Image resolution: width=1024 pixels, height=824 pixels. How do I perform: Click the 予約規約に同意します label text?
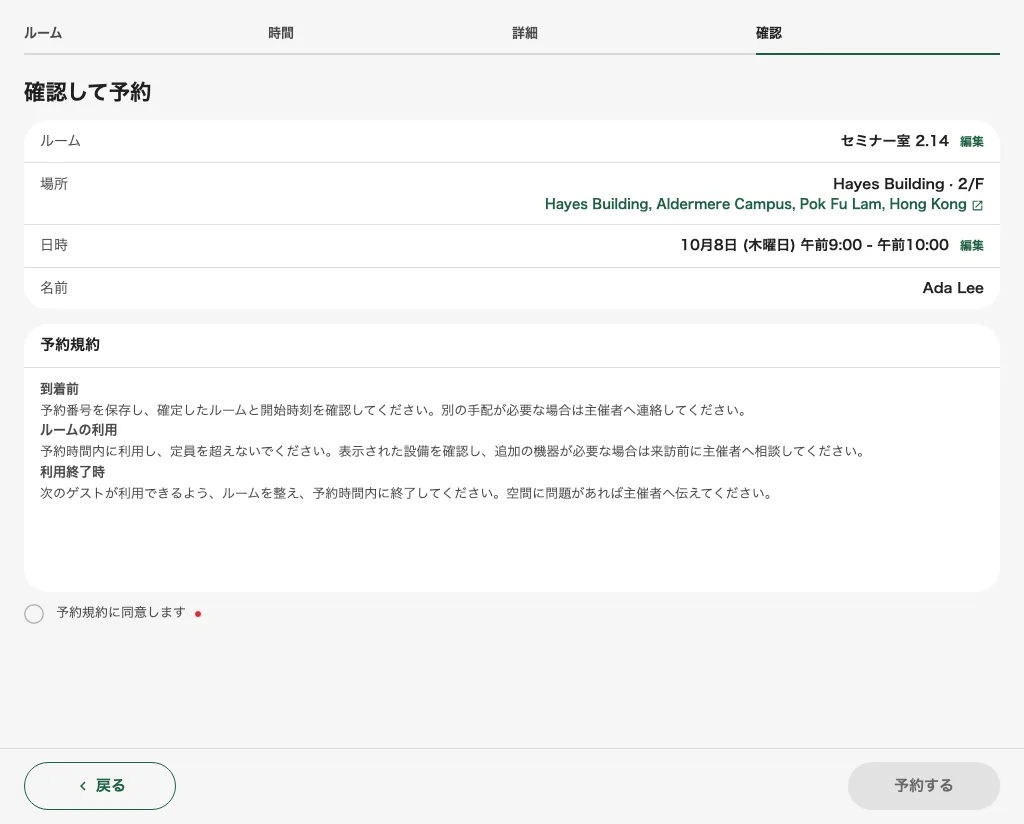(x=121, y=612)
